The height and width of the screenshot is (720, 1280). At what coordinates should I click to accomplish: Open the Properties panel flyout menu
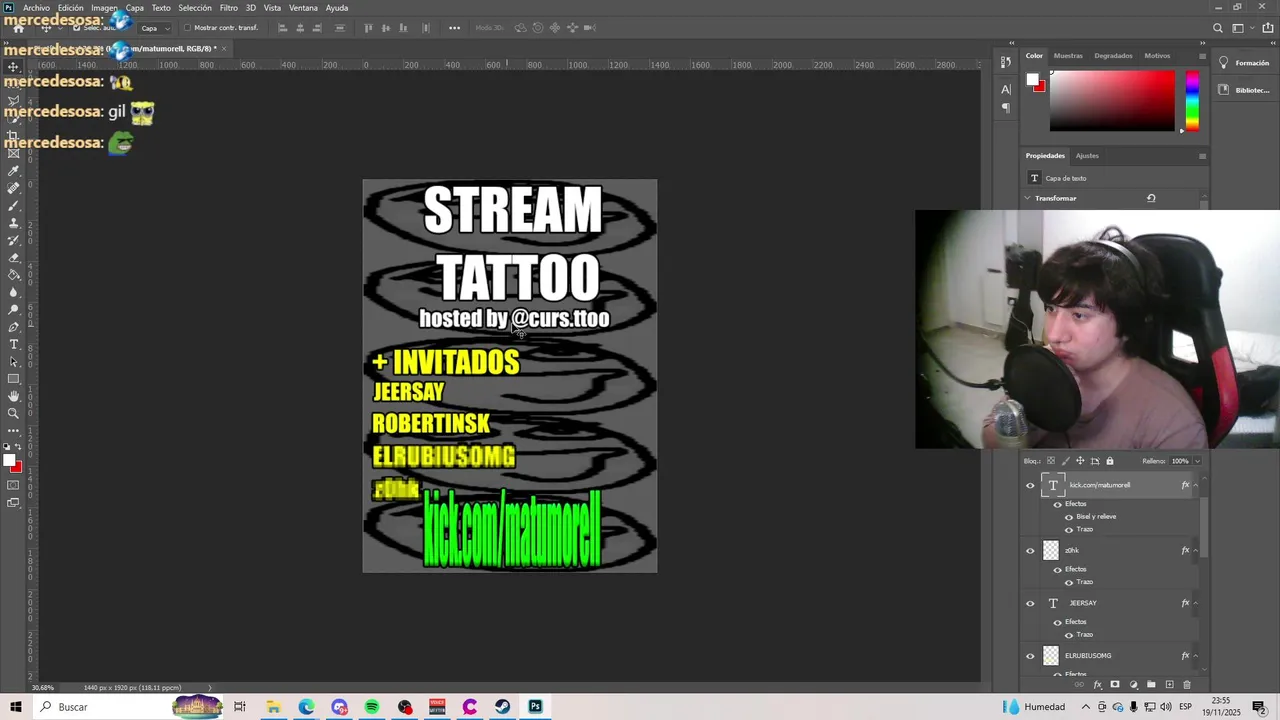click(x=1202, y=156)
